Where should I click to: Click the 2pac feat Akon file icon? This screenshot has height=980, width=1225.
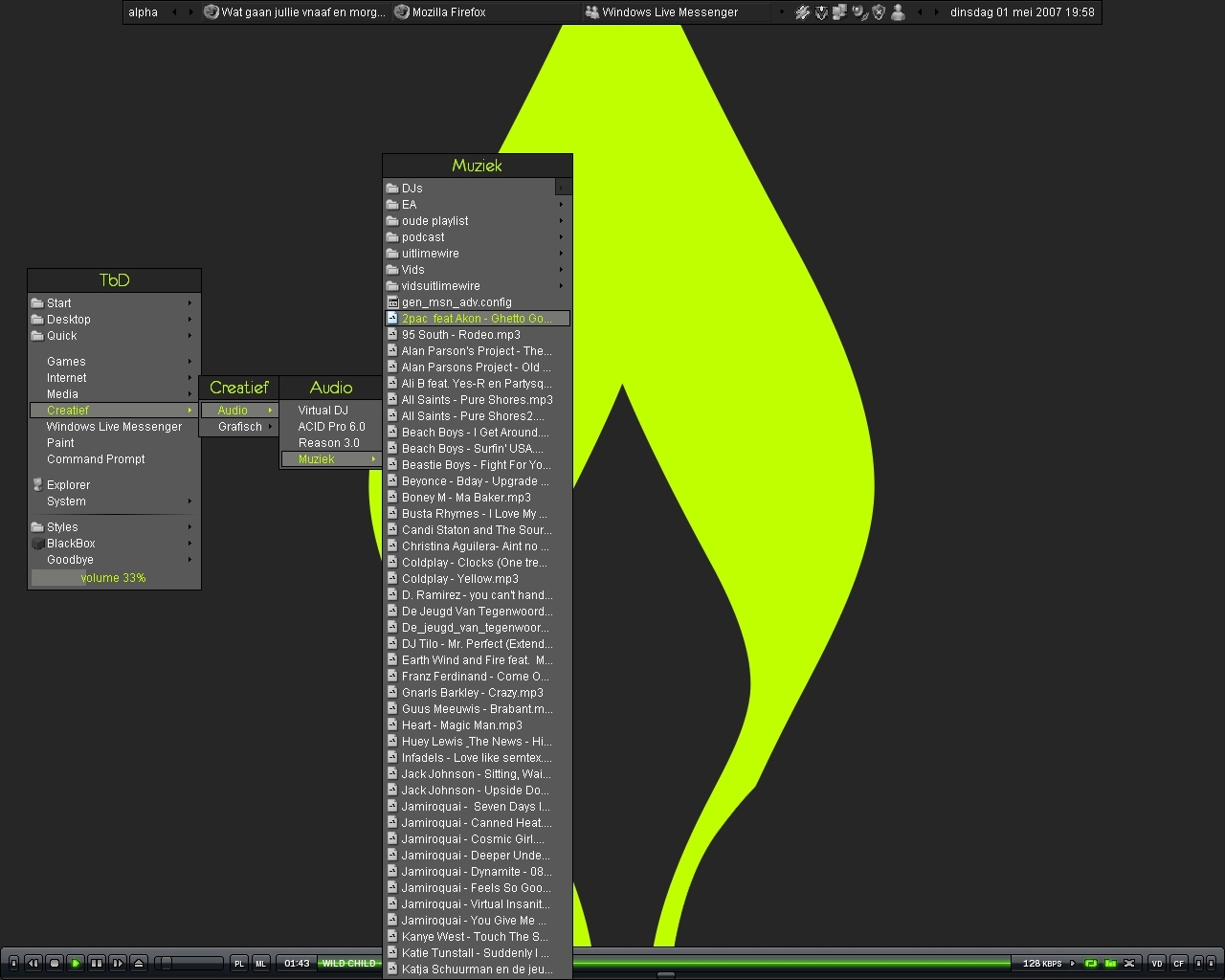392,319
